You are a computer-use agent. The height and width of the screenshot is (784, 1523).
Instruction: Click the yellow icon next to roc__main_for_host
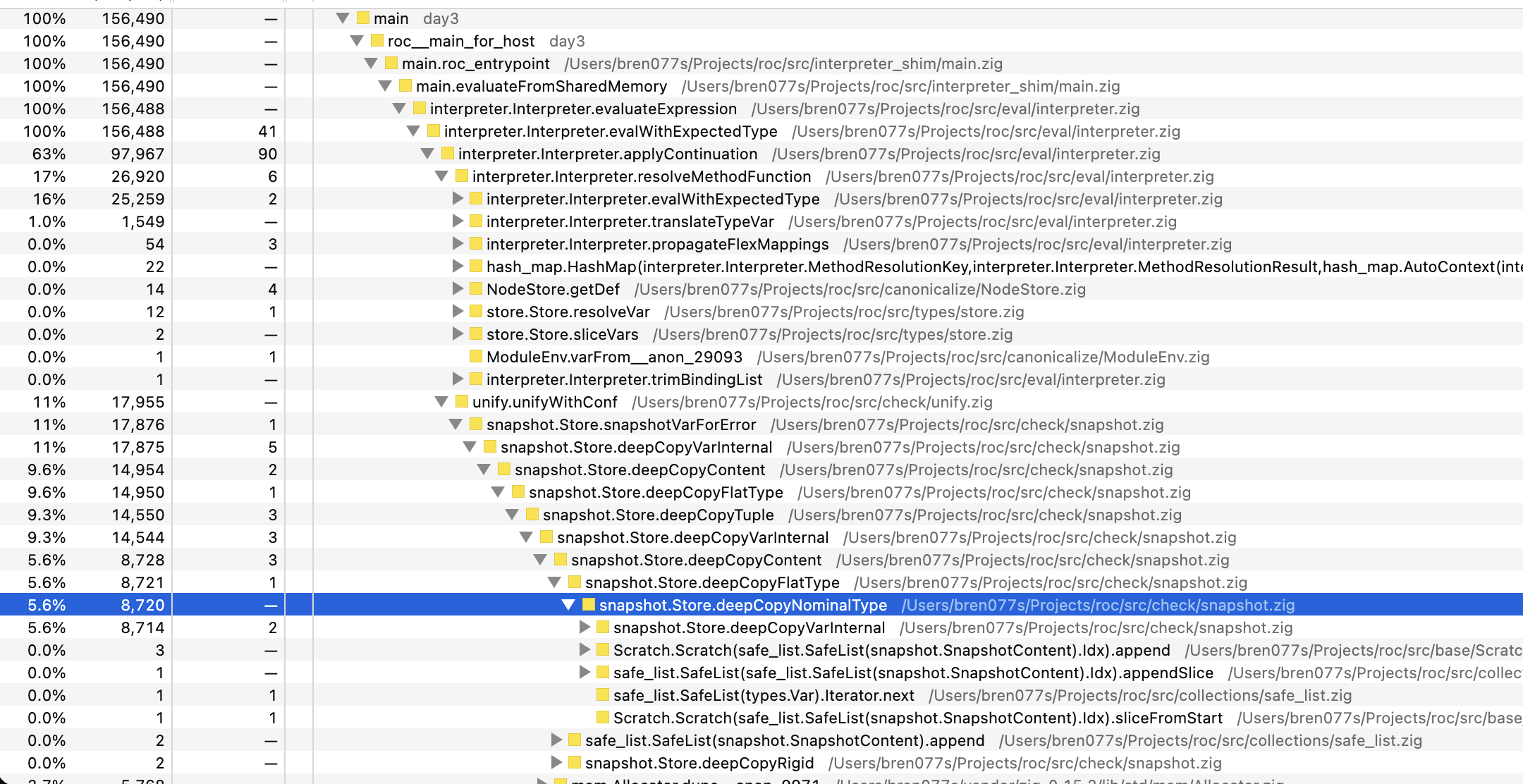coord(377,41)
